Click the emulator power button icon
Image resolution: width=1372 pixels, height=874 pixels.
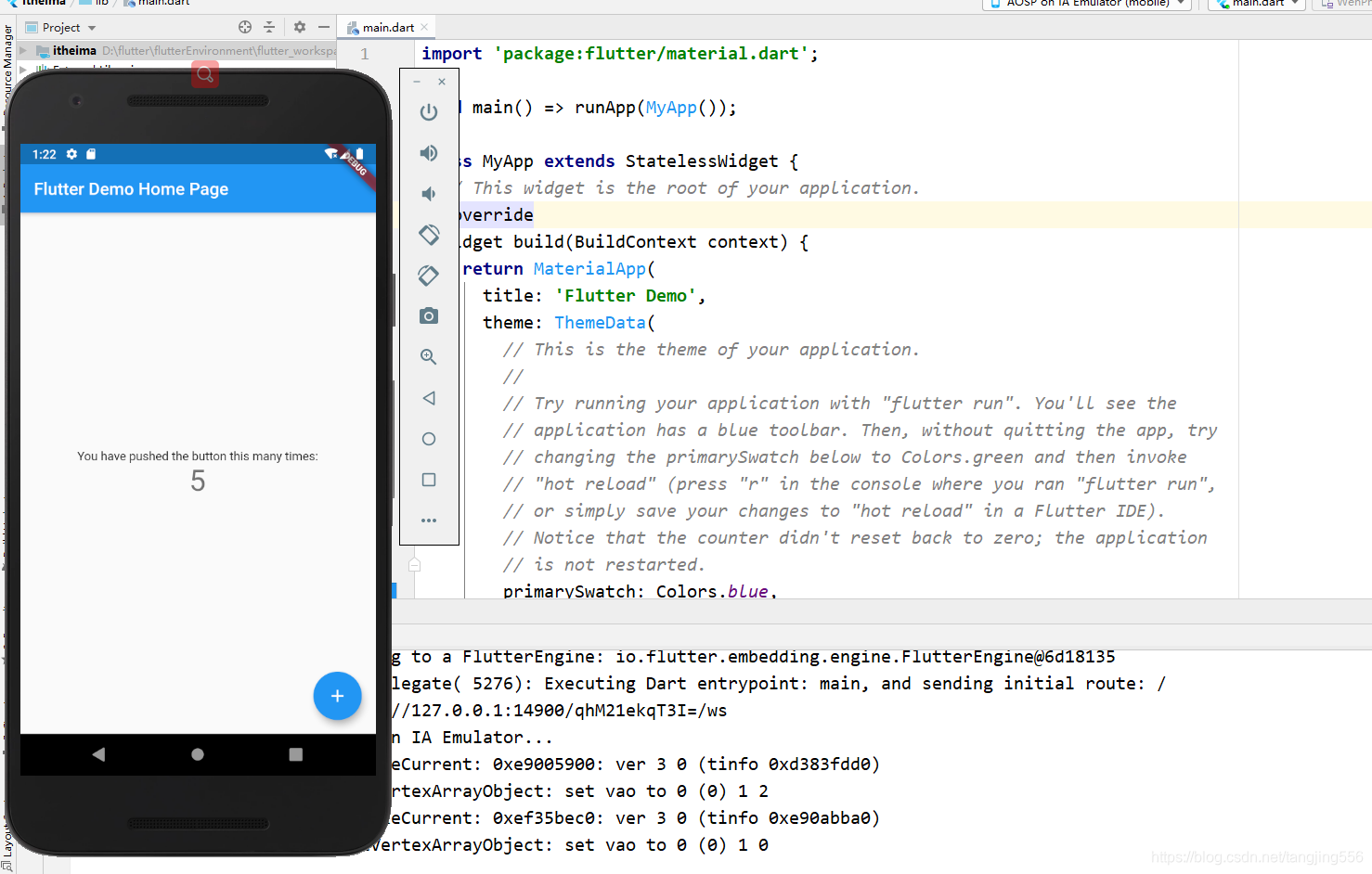(x=429, y=112)
